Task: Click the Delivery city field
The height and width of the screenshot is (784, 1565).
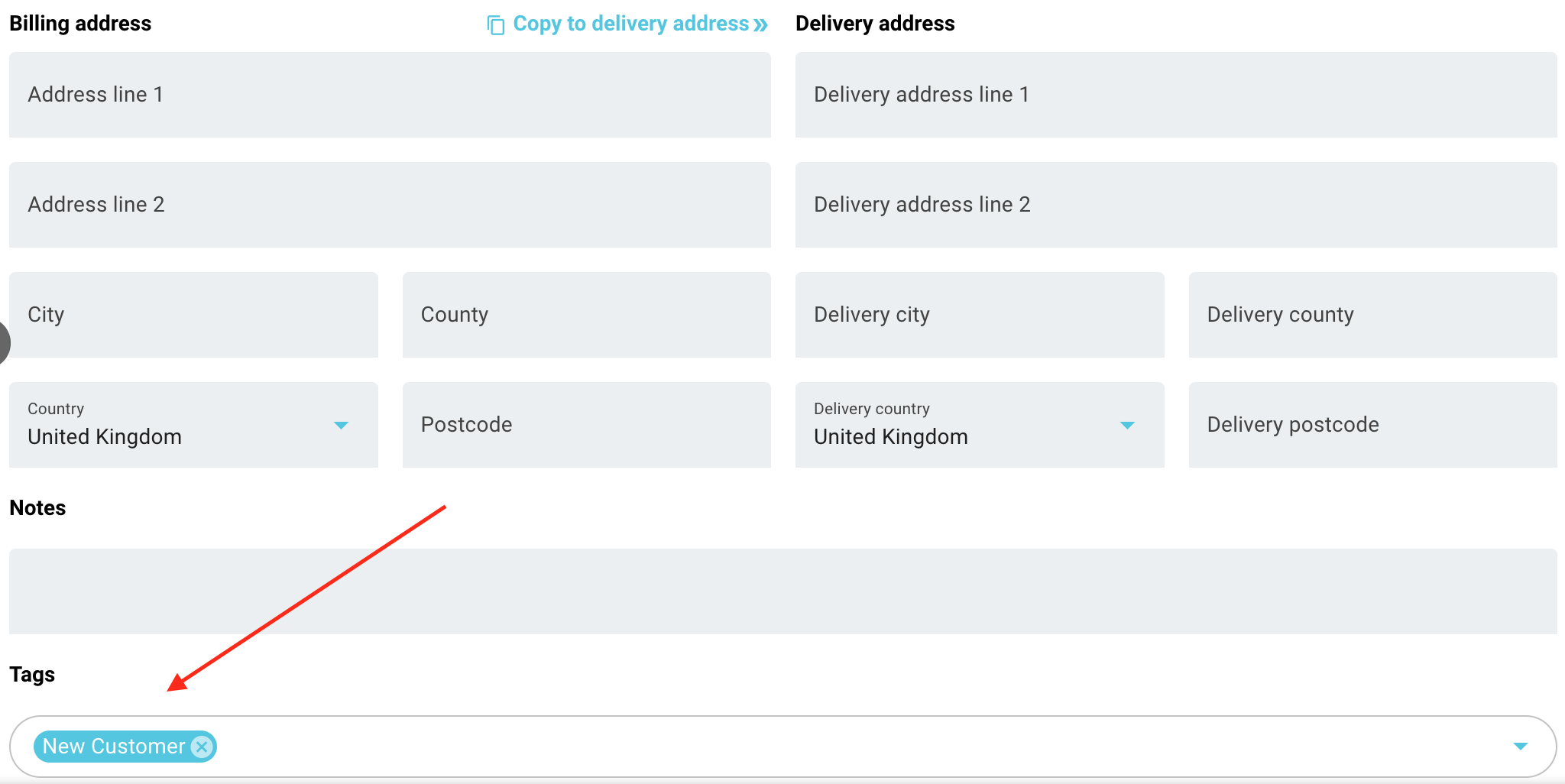Action: pyautogui.click(x=980, y=315)
